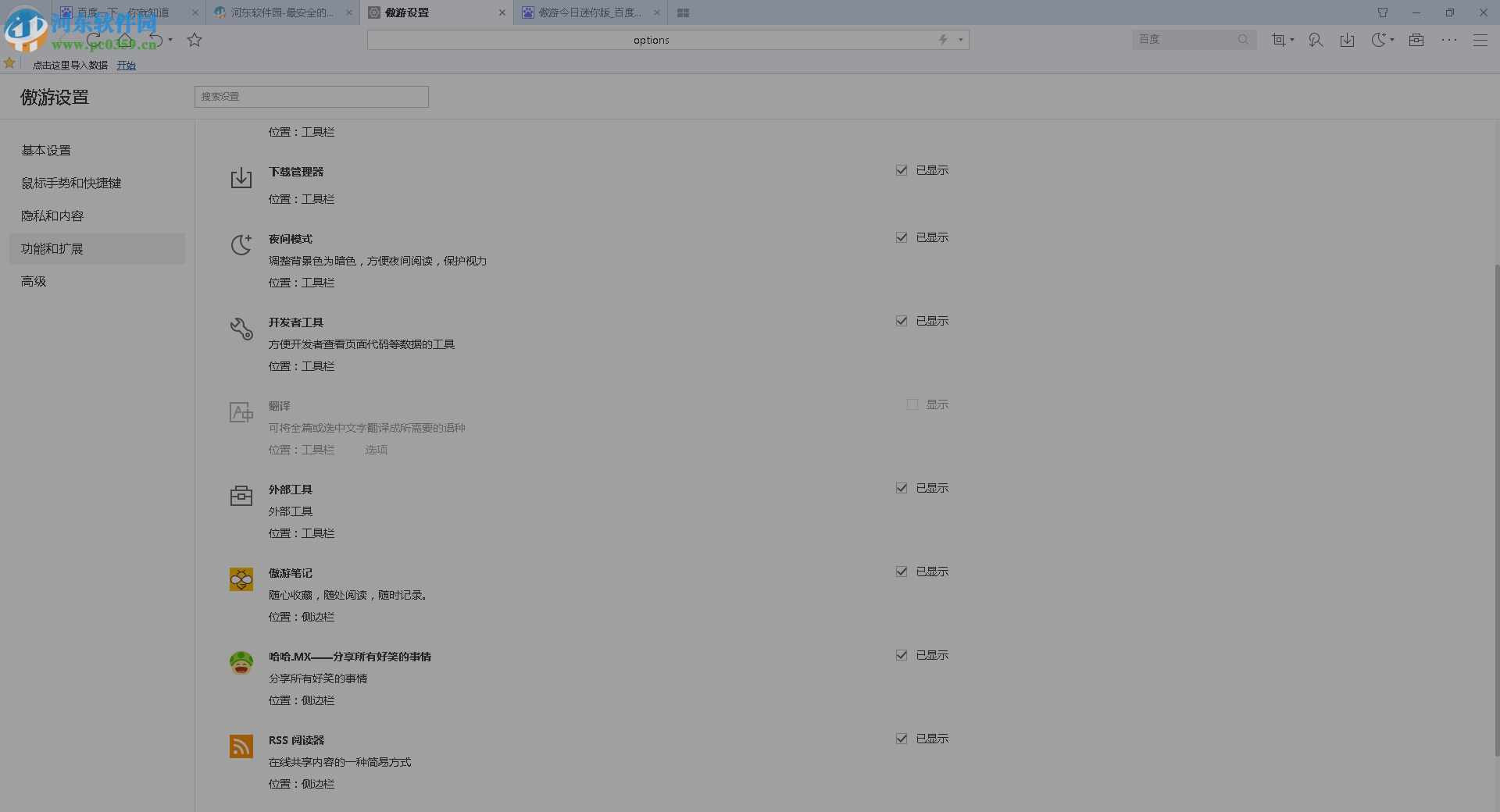Click the 哈哈.MX green mascot icon
The width and height of the screenshot is (1500, 812).
click(241, 663)
